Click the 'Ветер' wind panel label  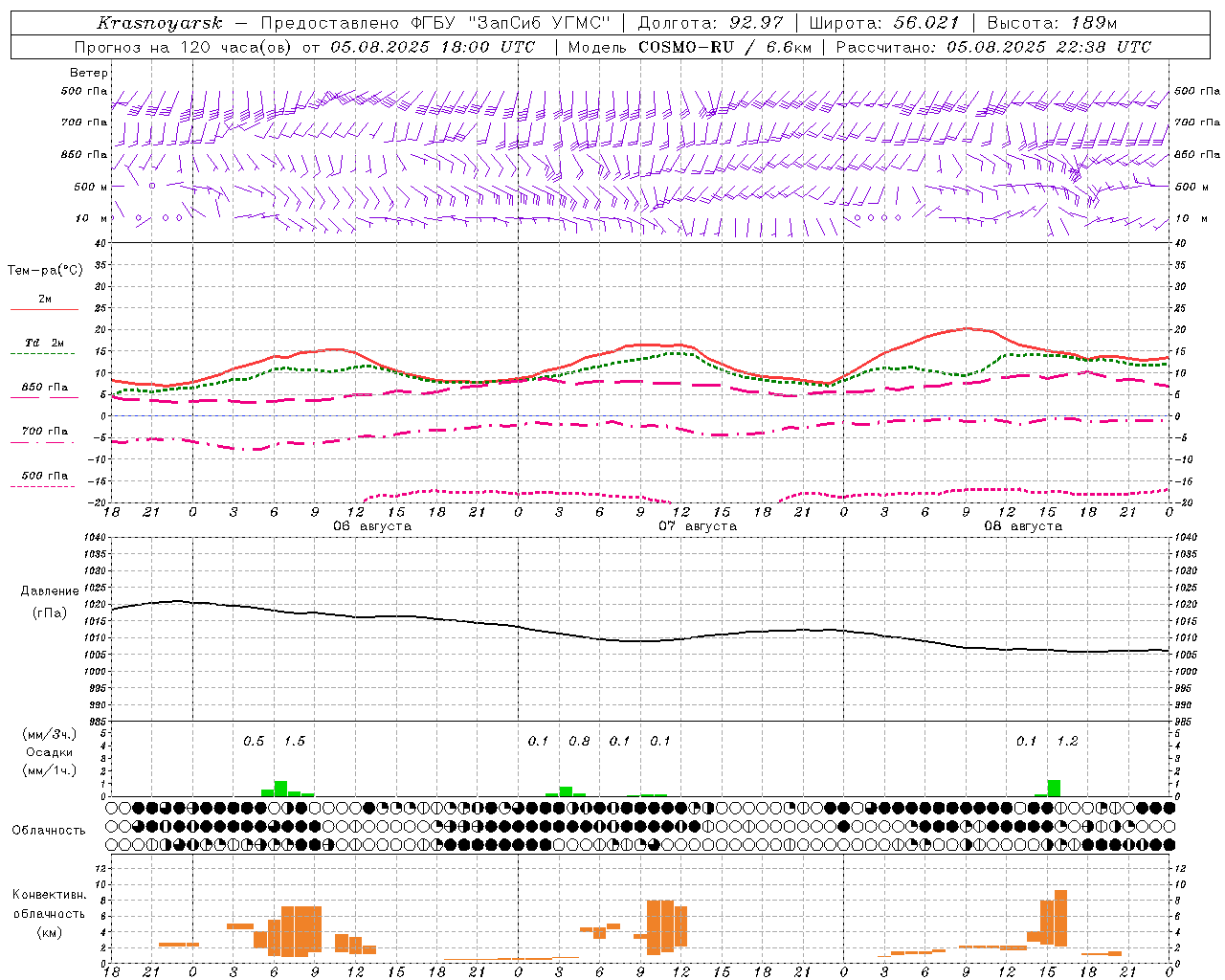(x=89, y=73)
